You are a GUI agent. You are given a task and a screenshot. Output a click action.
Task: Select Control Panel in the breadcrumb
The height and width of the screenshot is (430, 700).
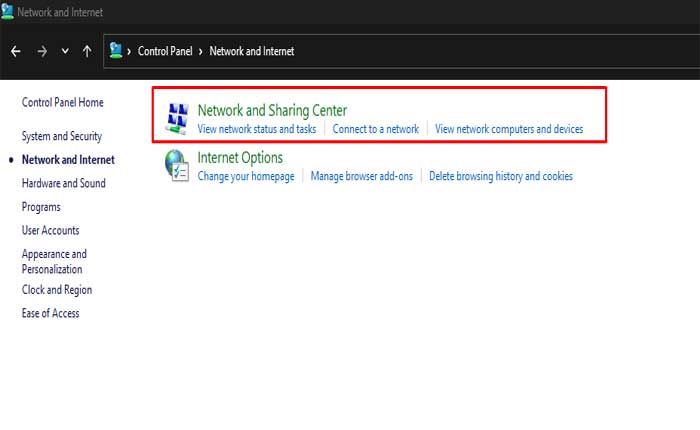tap(167, 51)
